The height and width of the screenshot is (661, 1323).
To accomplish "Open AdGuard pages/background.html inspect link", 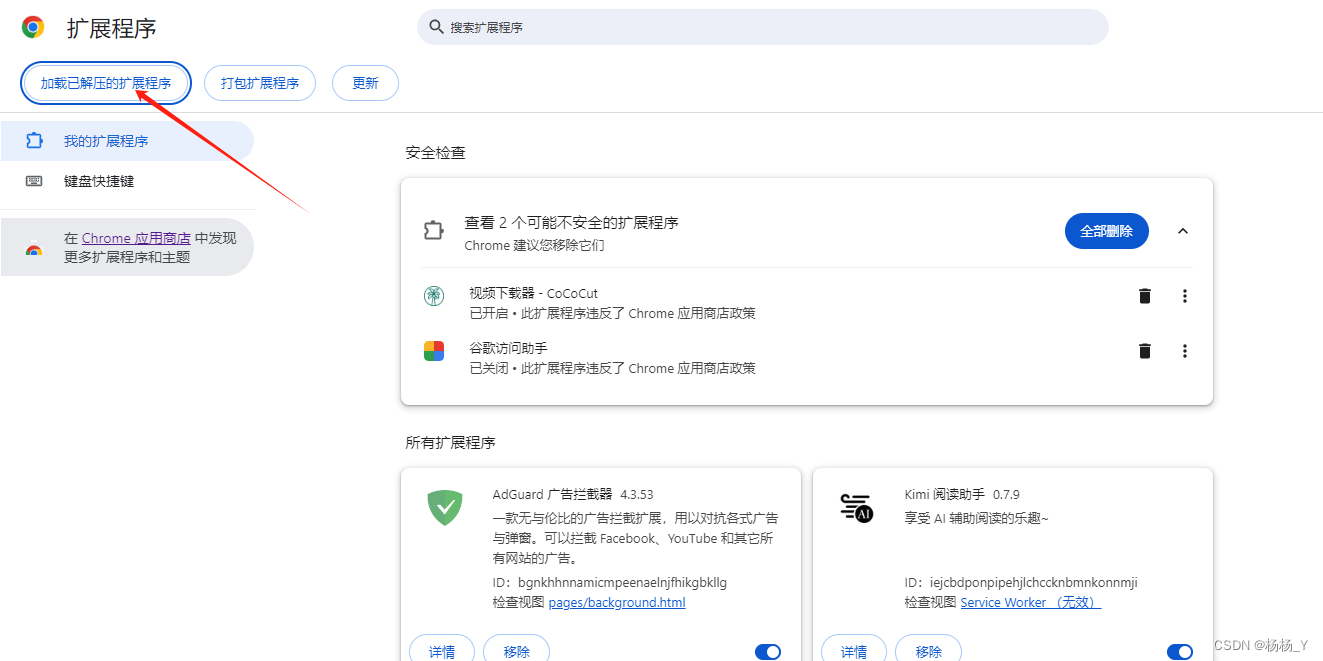I will tap(617, 602).
